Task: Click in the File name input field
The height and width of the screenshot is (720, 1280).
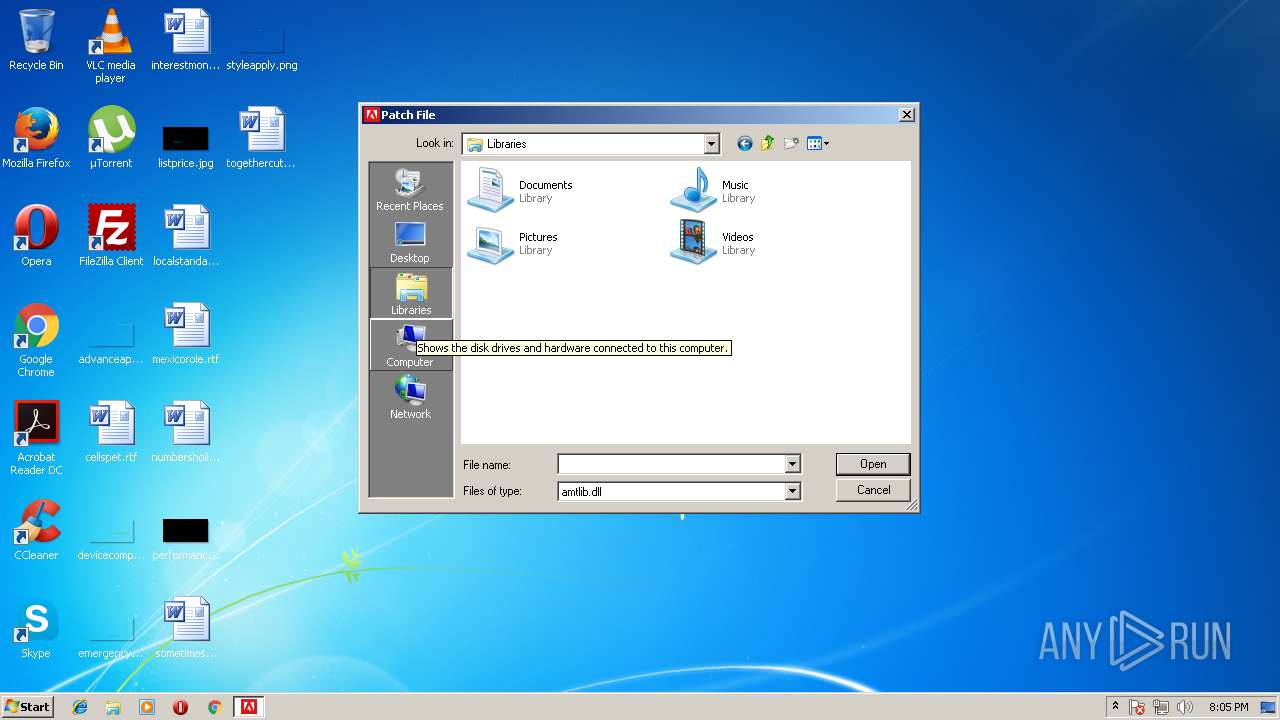Action: pyautogui.click(x=671, y=464)
